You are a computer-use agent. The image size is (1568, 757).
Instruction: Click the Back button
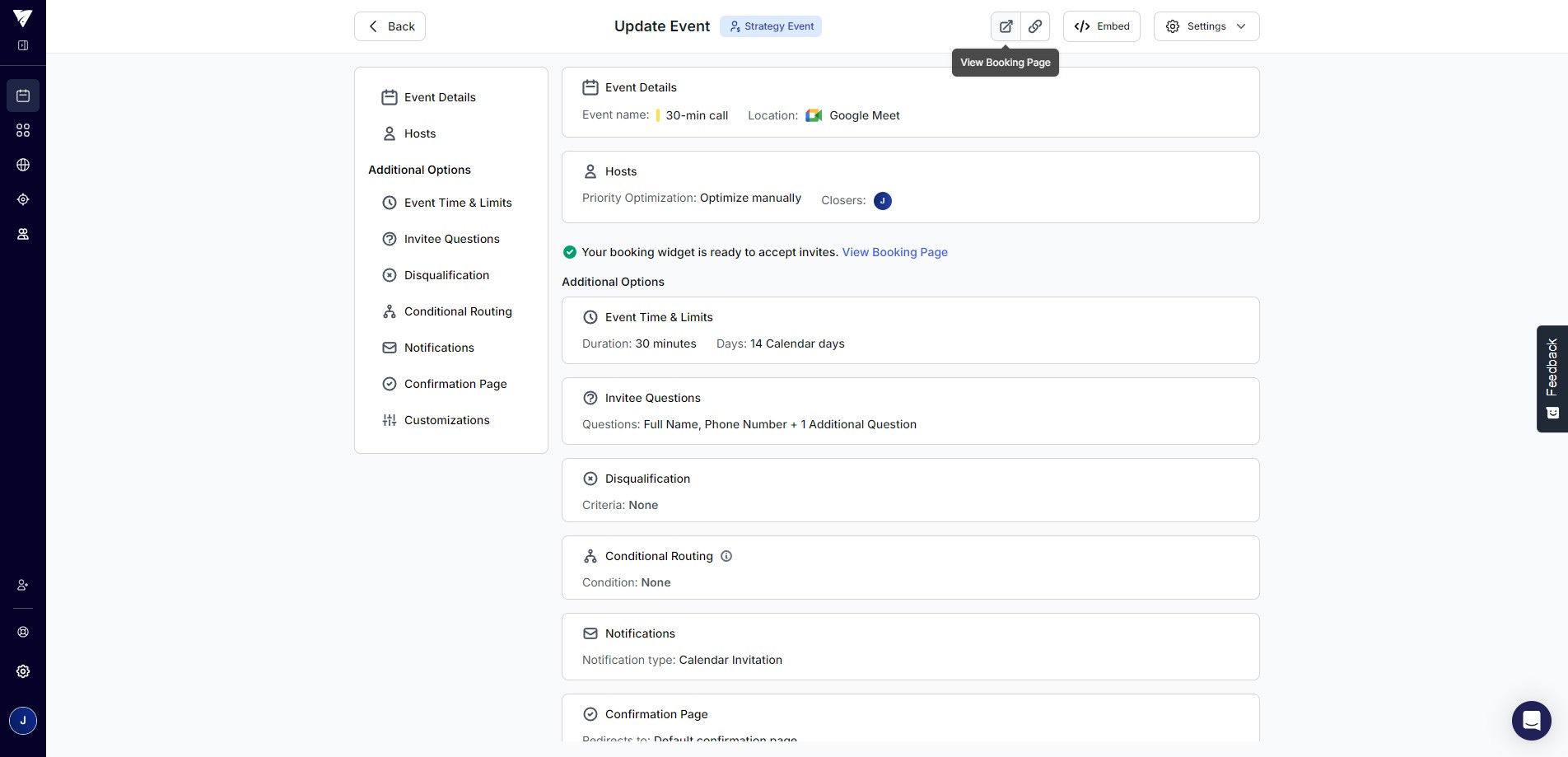point(390,26)
